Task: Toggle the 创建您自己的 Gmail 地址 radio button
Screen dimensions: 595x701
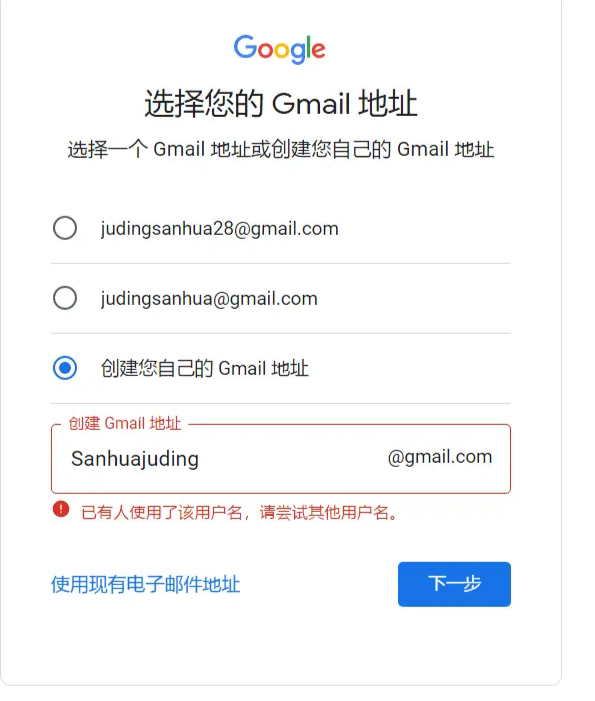Action: (65, 367)
